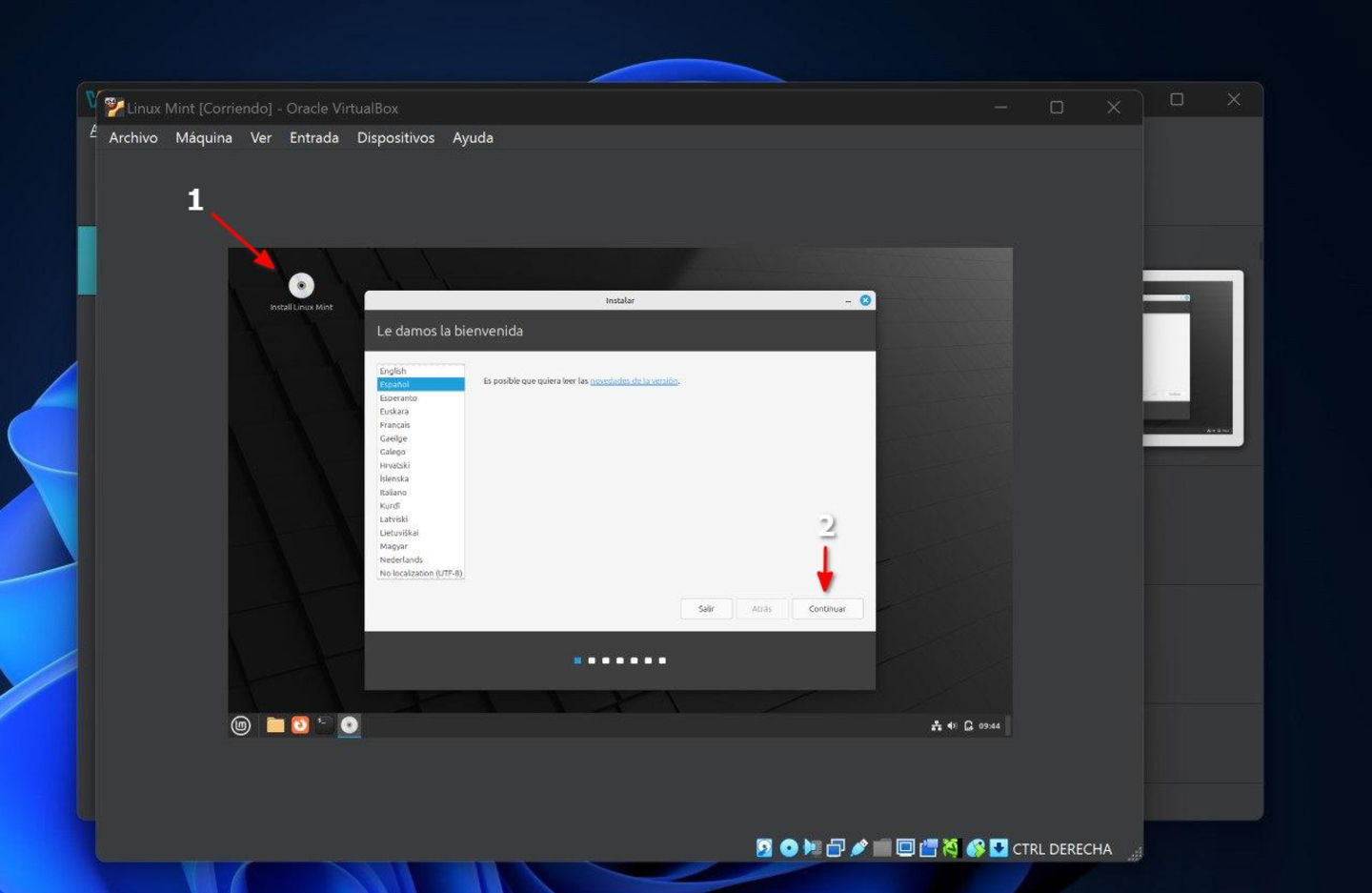Viewport: 1372px width, 893px height.
Task: Select Magyar in the language list
Action: click(421, 546)
